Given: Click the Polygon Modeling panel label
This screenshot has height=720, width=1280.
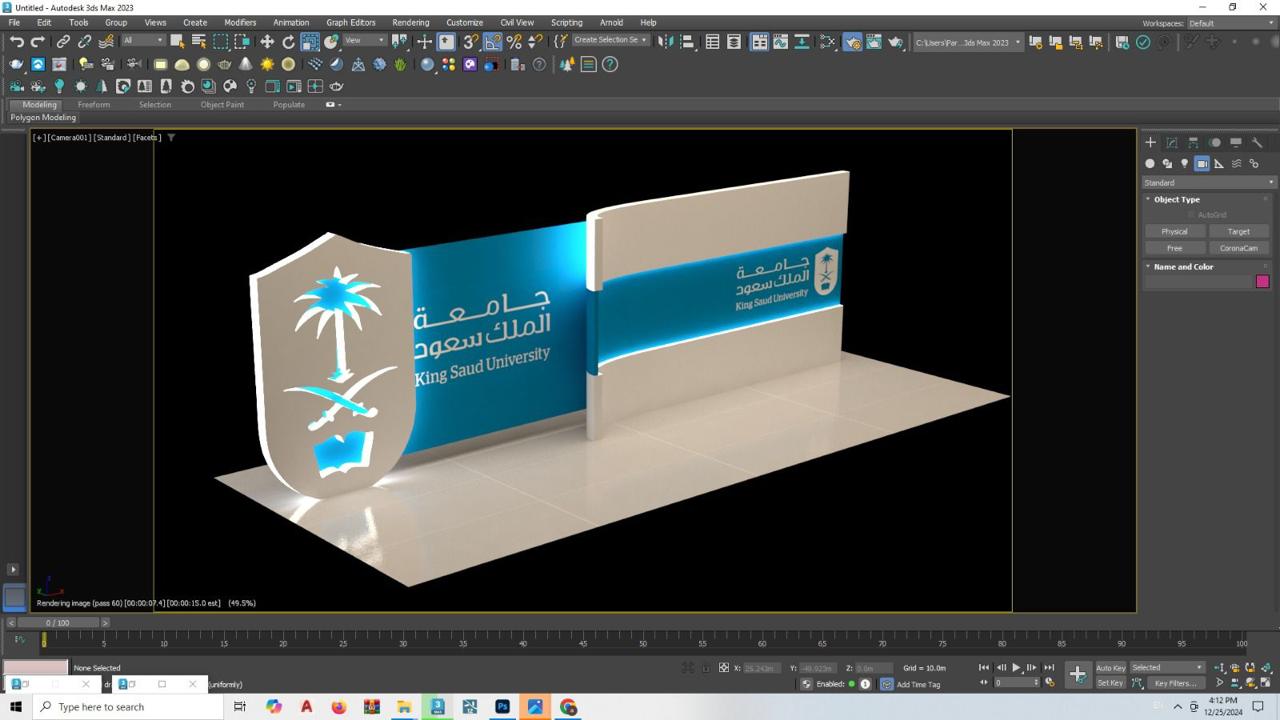Looking at the screenshot, I should 43,118.
